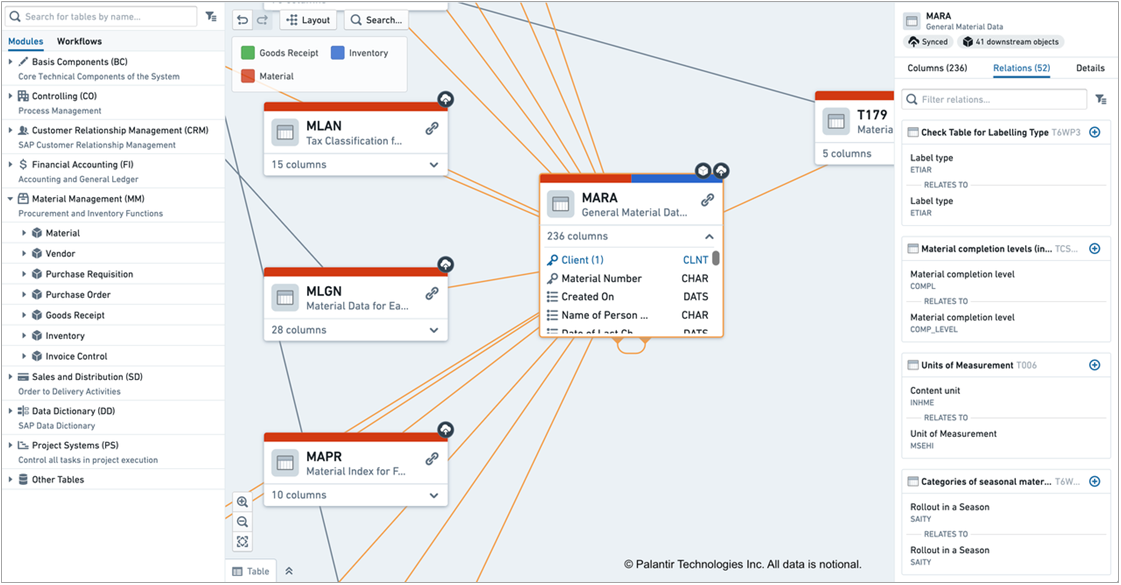This screenshot has width=1121, height=585.
Task: Click the fit-to-screen icon below zoom out
Action: tap(242, 542)
